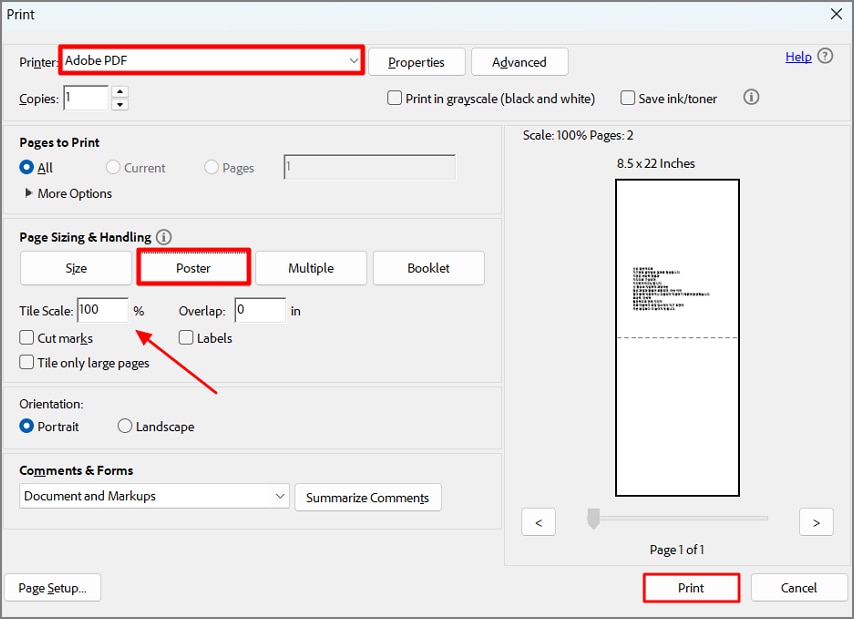Check the Cut marks option
This screenshot has height=619, width=854.
pos(25,338)
